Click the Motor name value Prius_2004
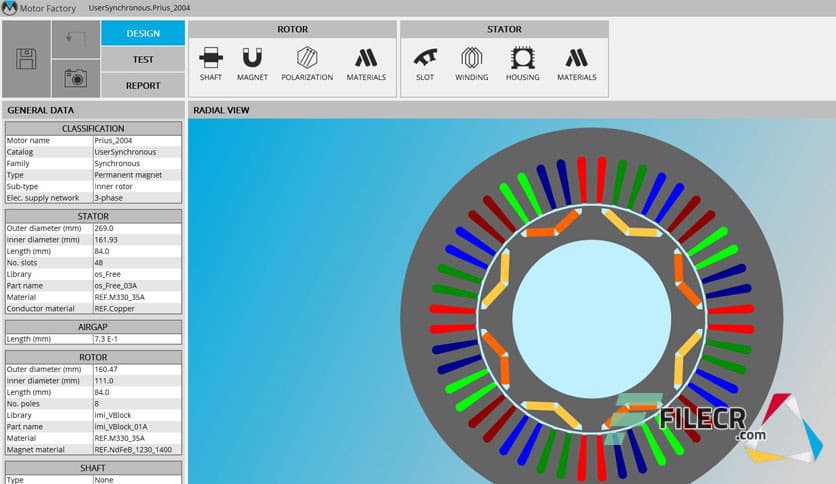 [136, 141]
